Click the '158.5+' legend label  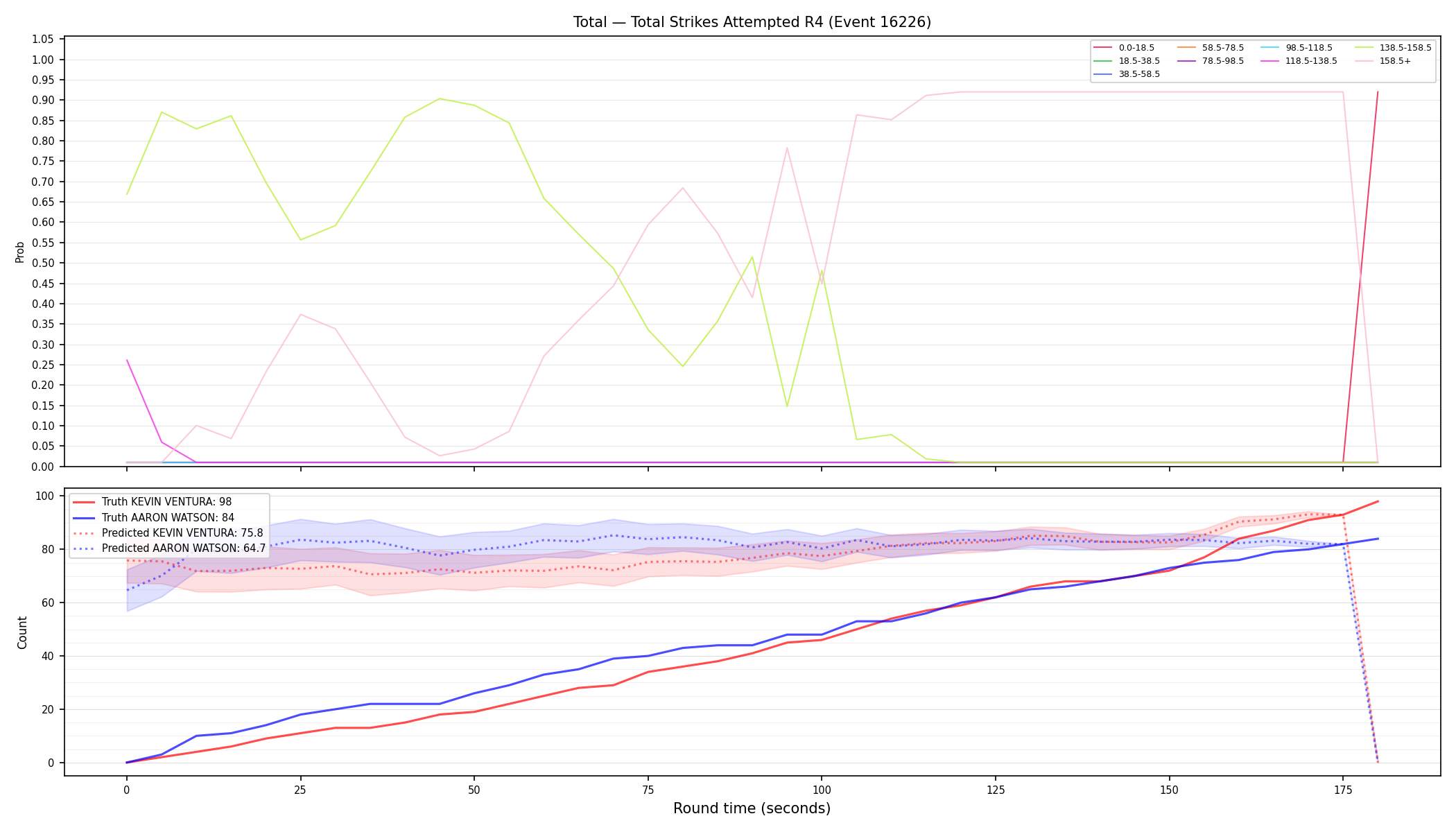click(x=1395, y=61)
